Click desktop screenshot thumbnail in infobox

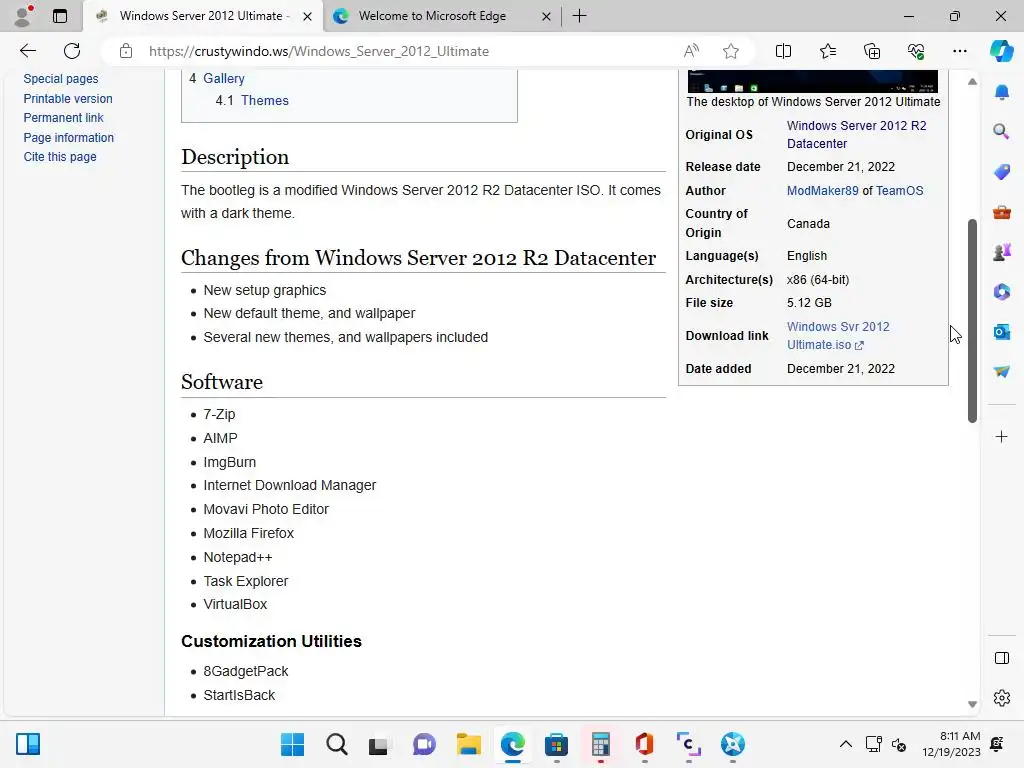click(812, 81)
